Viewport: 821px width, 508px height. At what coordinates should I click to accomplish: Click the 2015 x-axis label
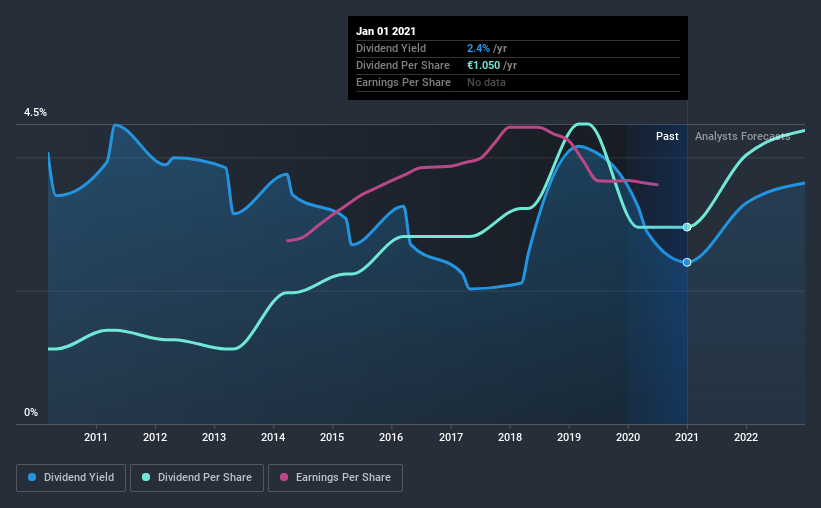[332, 437]
